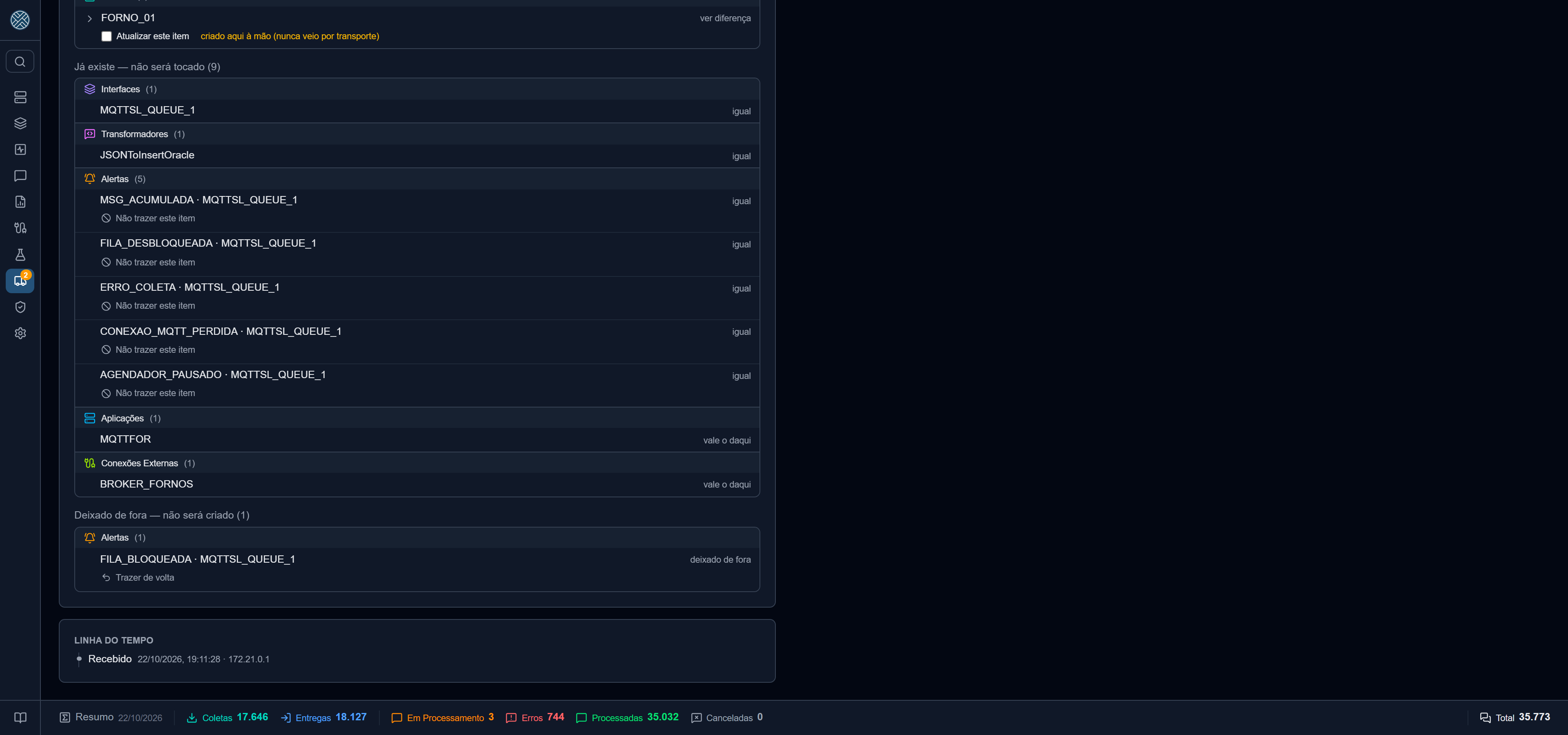Click the Erros 744 status bar entry

coord(535,718)
